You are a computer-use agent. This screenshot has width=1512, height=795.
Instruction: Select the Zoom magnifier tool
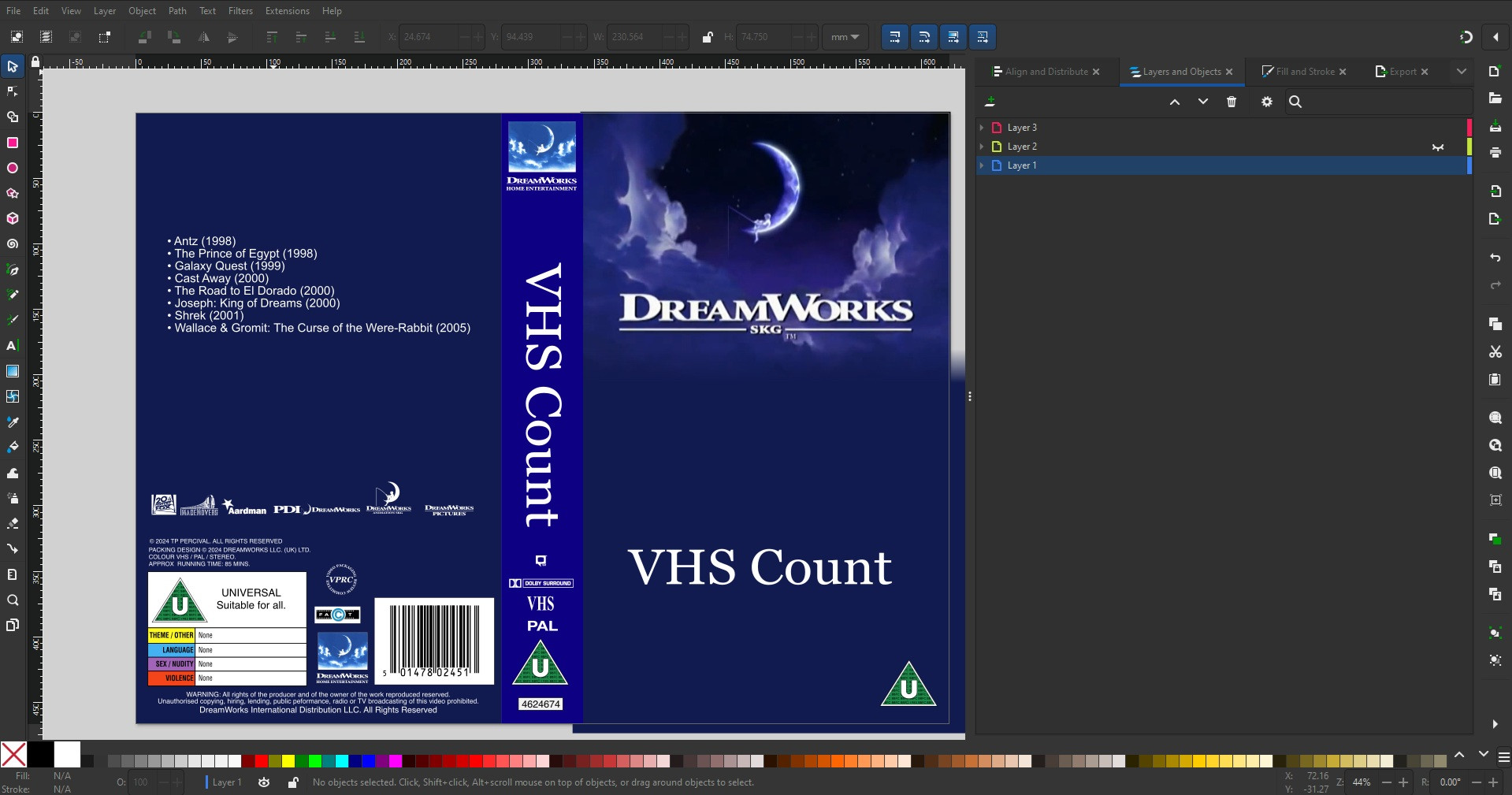[13, 600]
